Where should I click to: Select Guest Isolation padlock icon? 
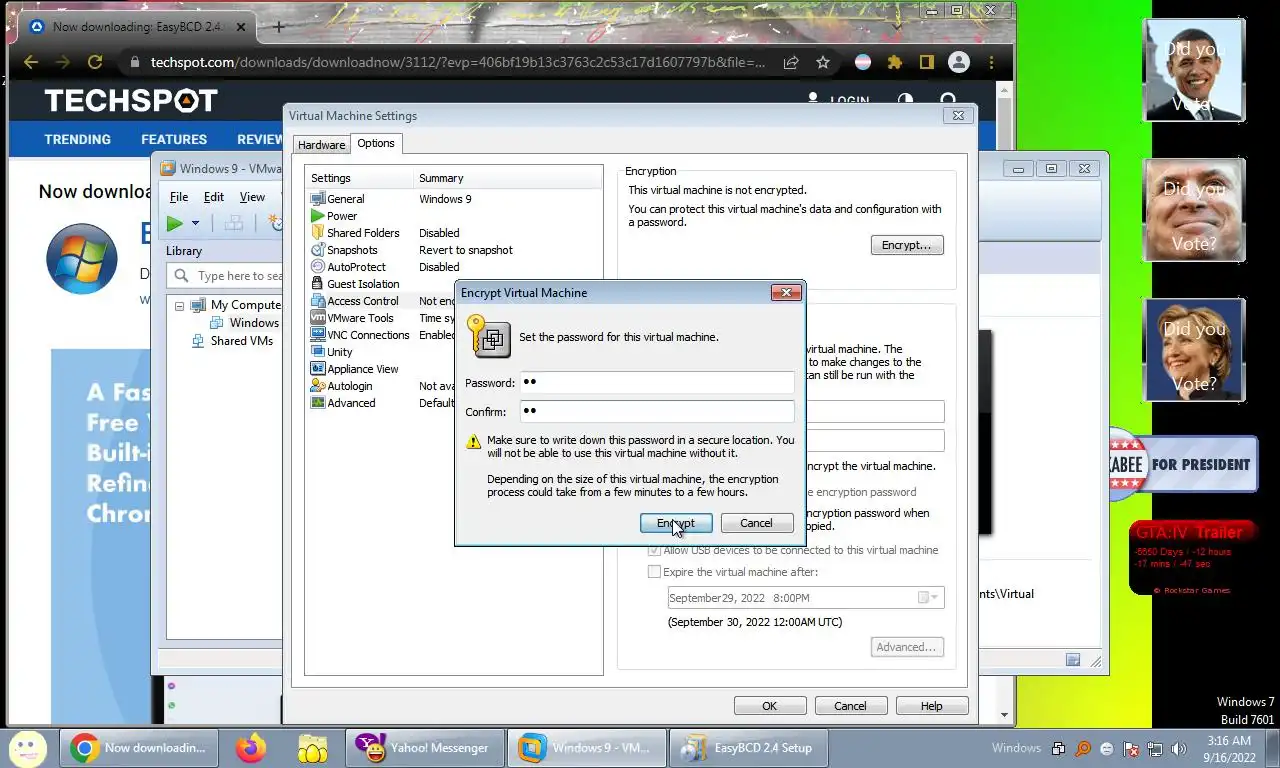318,284
